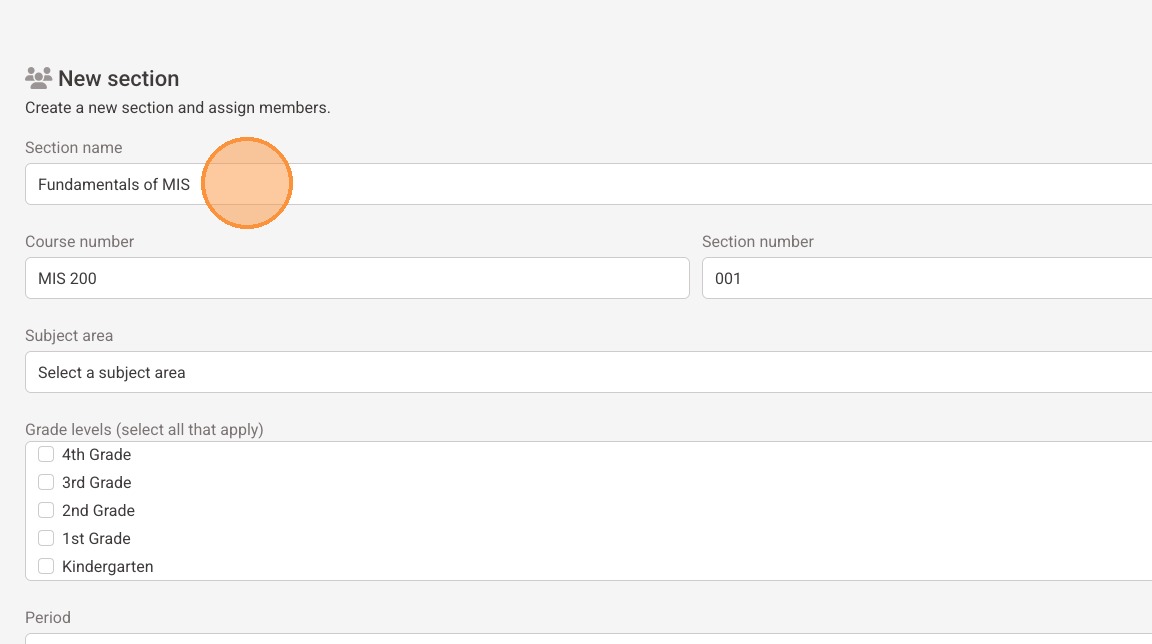
Task: Tick the 3rd Grade checkbox
Action: pyautogui.click(x=46, y=482)
